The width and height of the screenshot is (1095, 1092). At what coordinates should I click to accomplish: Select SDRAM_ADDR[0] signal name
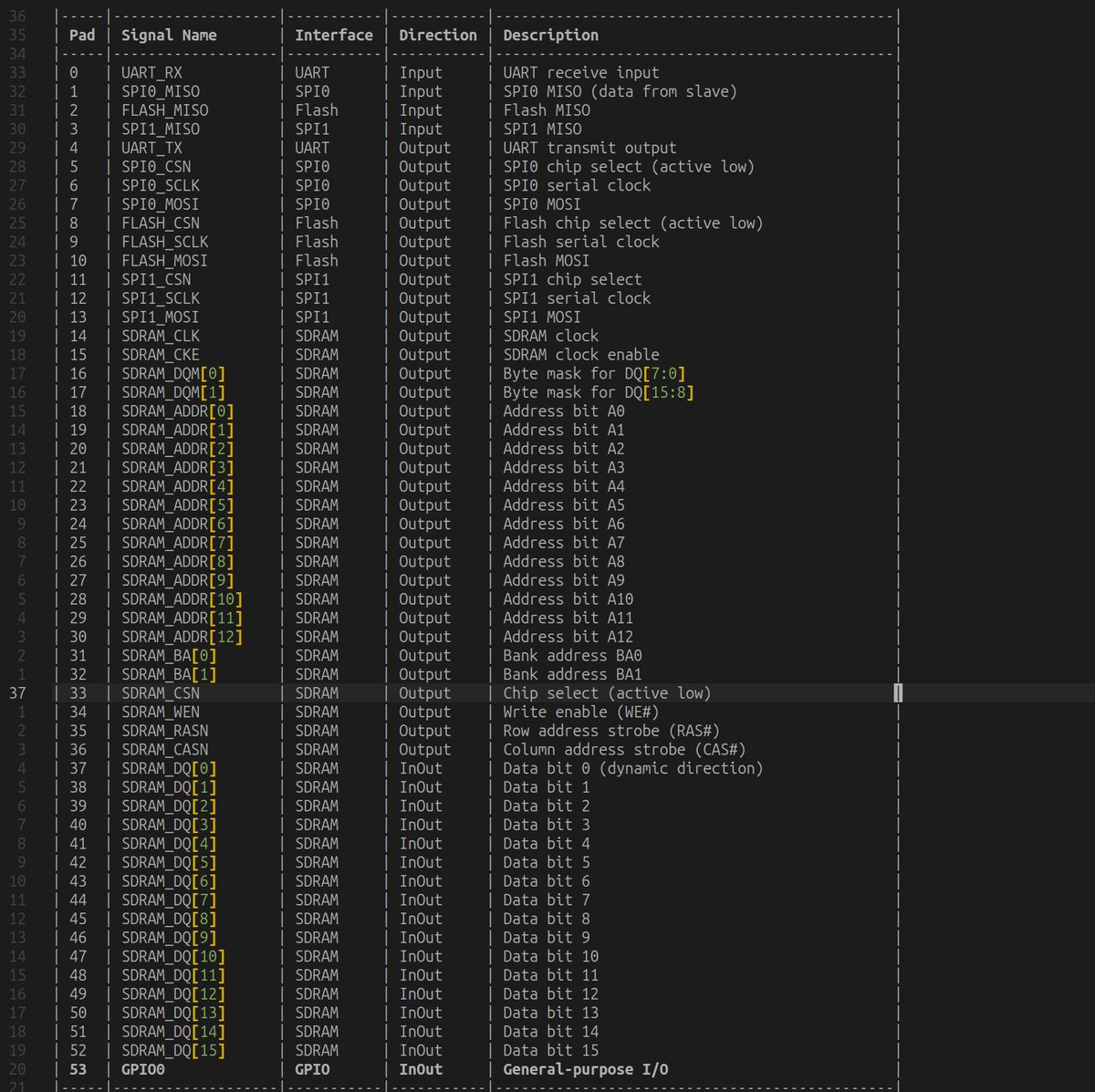pyautogui.click(x=178, y=411)
